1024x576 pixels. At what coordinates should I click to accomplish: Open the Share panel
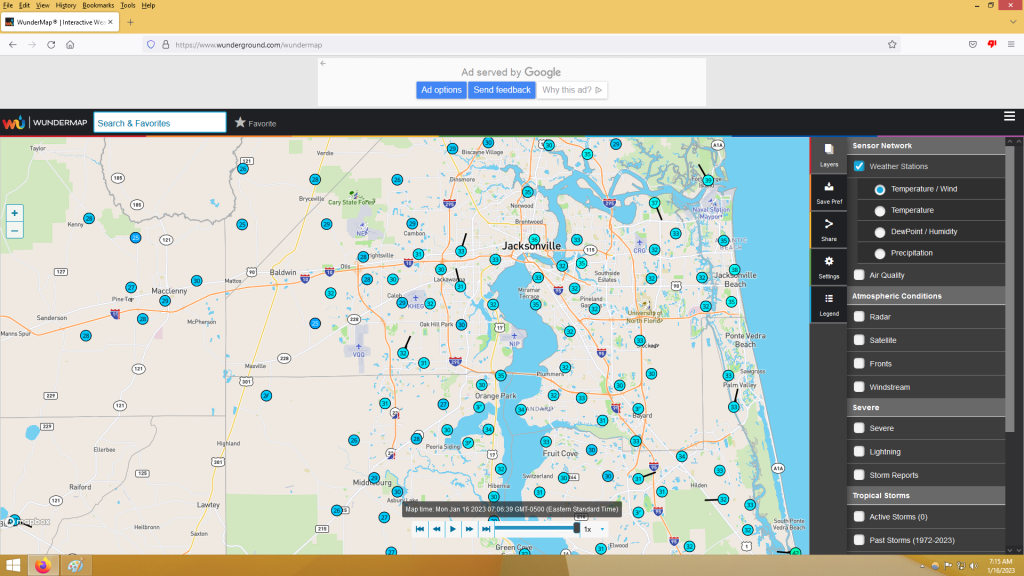point(829,230)
